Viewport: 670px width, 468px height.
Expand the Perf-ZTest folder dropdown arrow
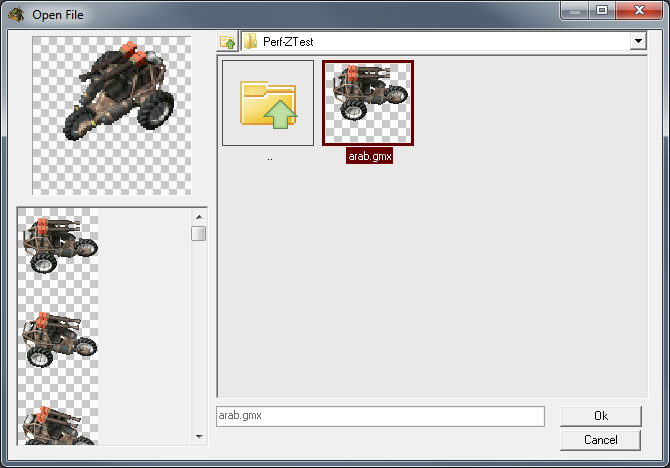tap(638, 41)
